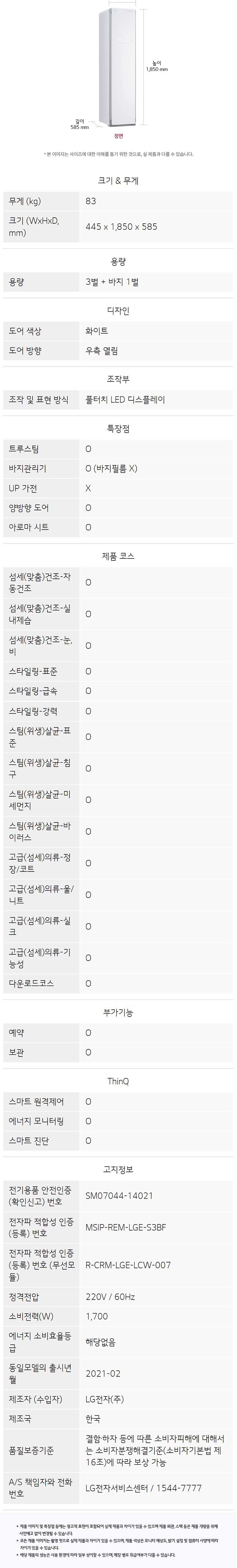Click the 바지관리기 value O (바지필름 X)
This screenshot has height=1568, width=237.
[112, 469]
